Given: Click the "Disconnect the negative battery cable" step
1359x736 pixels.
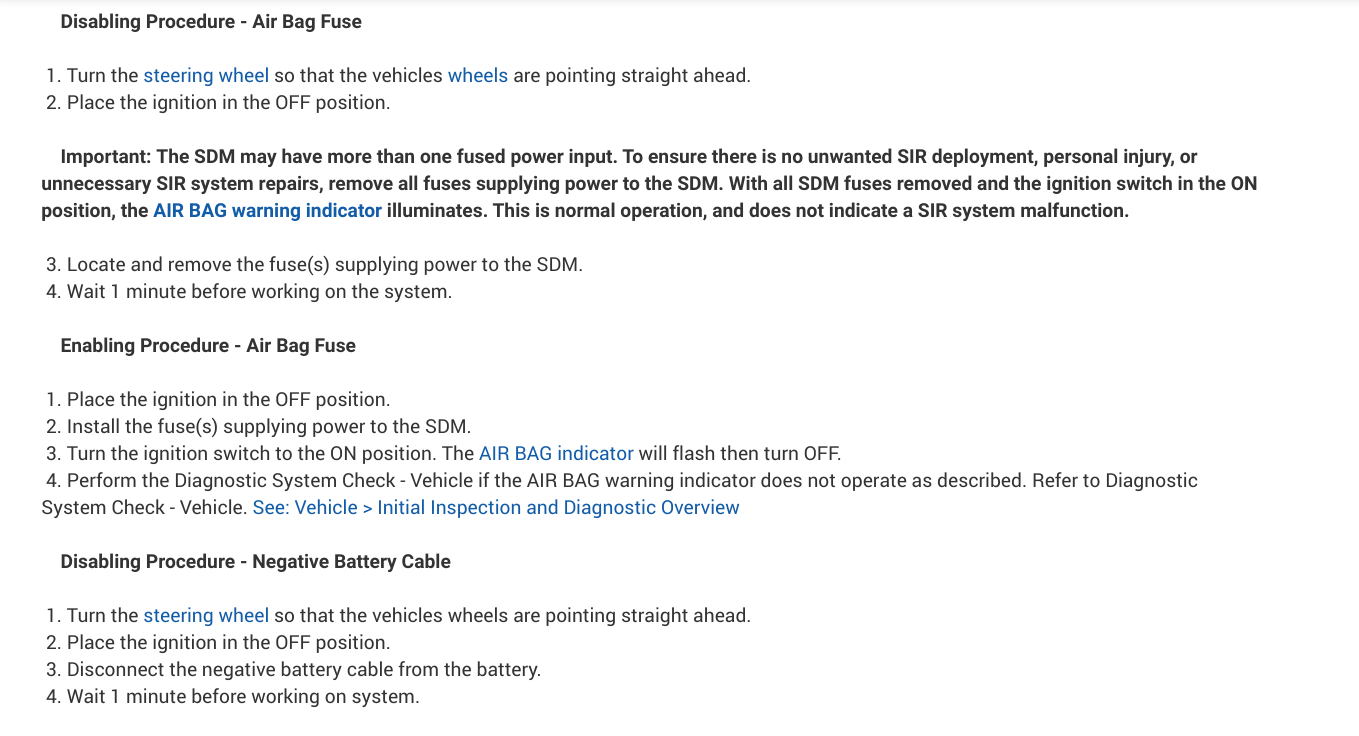Looking at the screenshot, I should pos(303,669).
